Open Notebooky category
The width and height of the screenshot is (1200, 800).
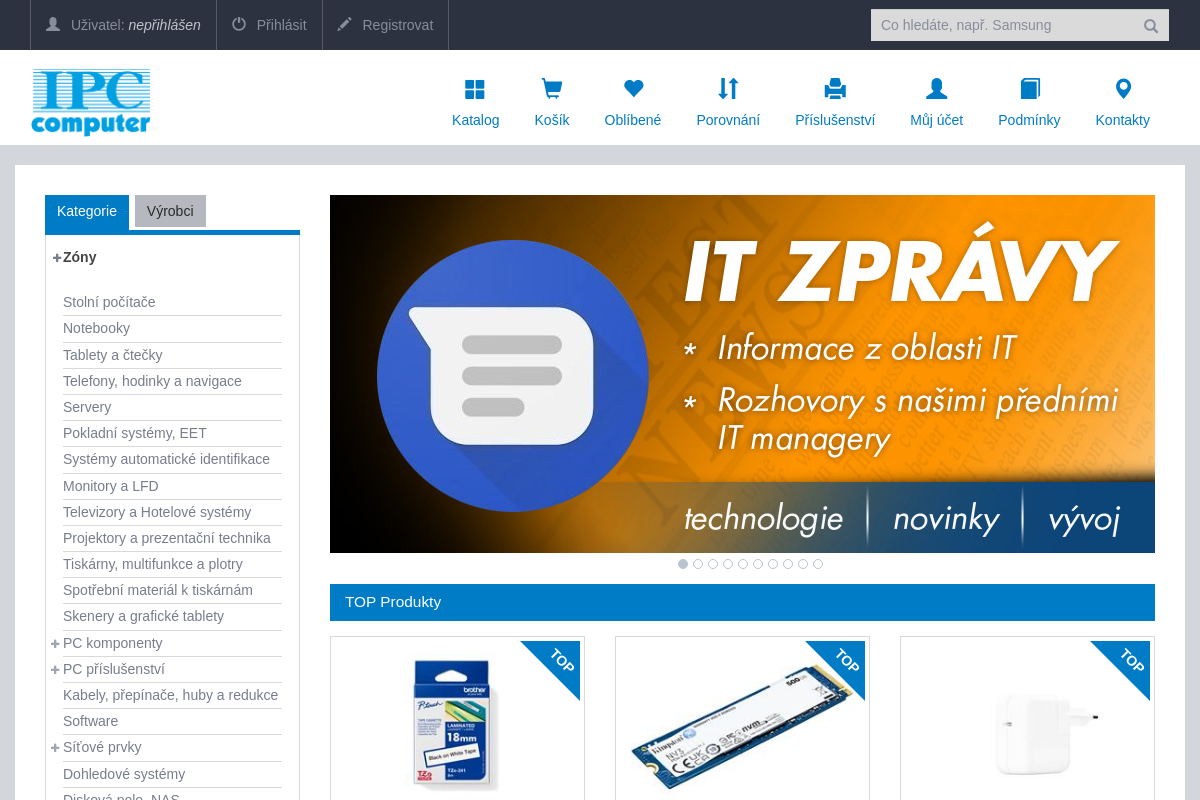tap(96, 328)
